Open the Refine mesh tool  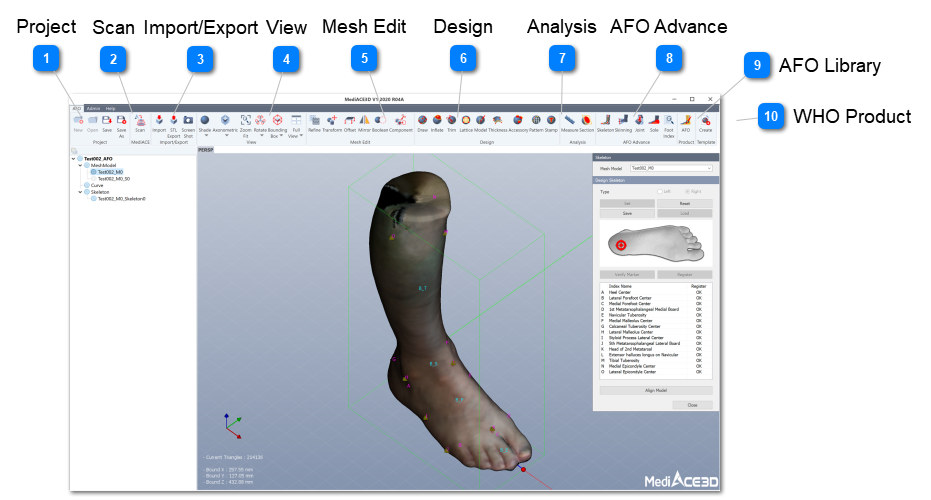point(315,123)
